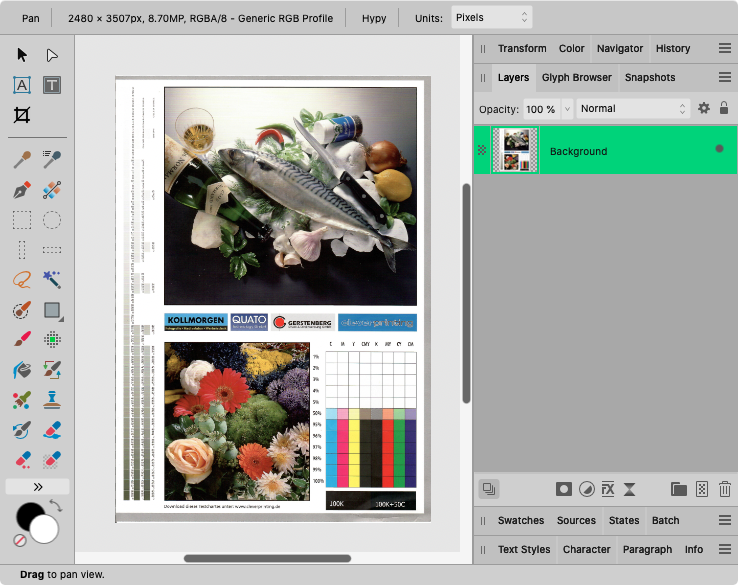
Task: Choose the Frame Text tool
Action: point(52,85)
